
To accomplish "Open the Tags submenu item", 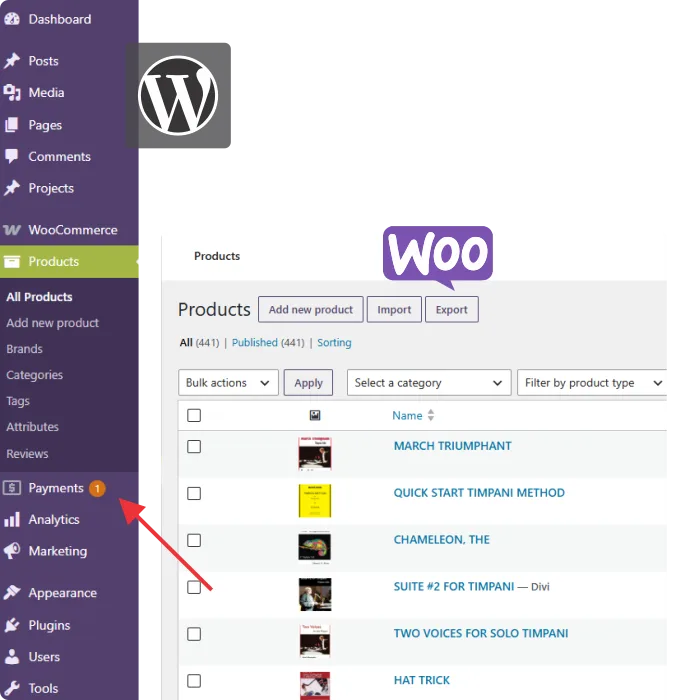I will pos(18,401).
